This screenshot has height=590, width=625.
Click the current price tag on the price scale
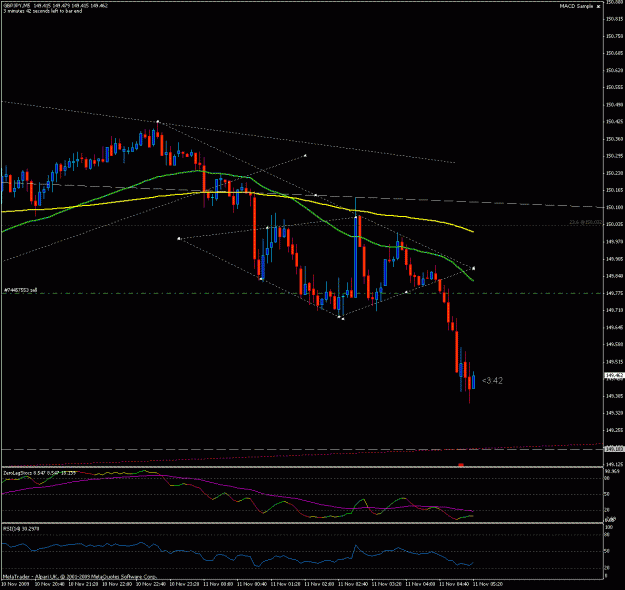pos(614,376)
